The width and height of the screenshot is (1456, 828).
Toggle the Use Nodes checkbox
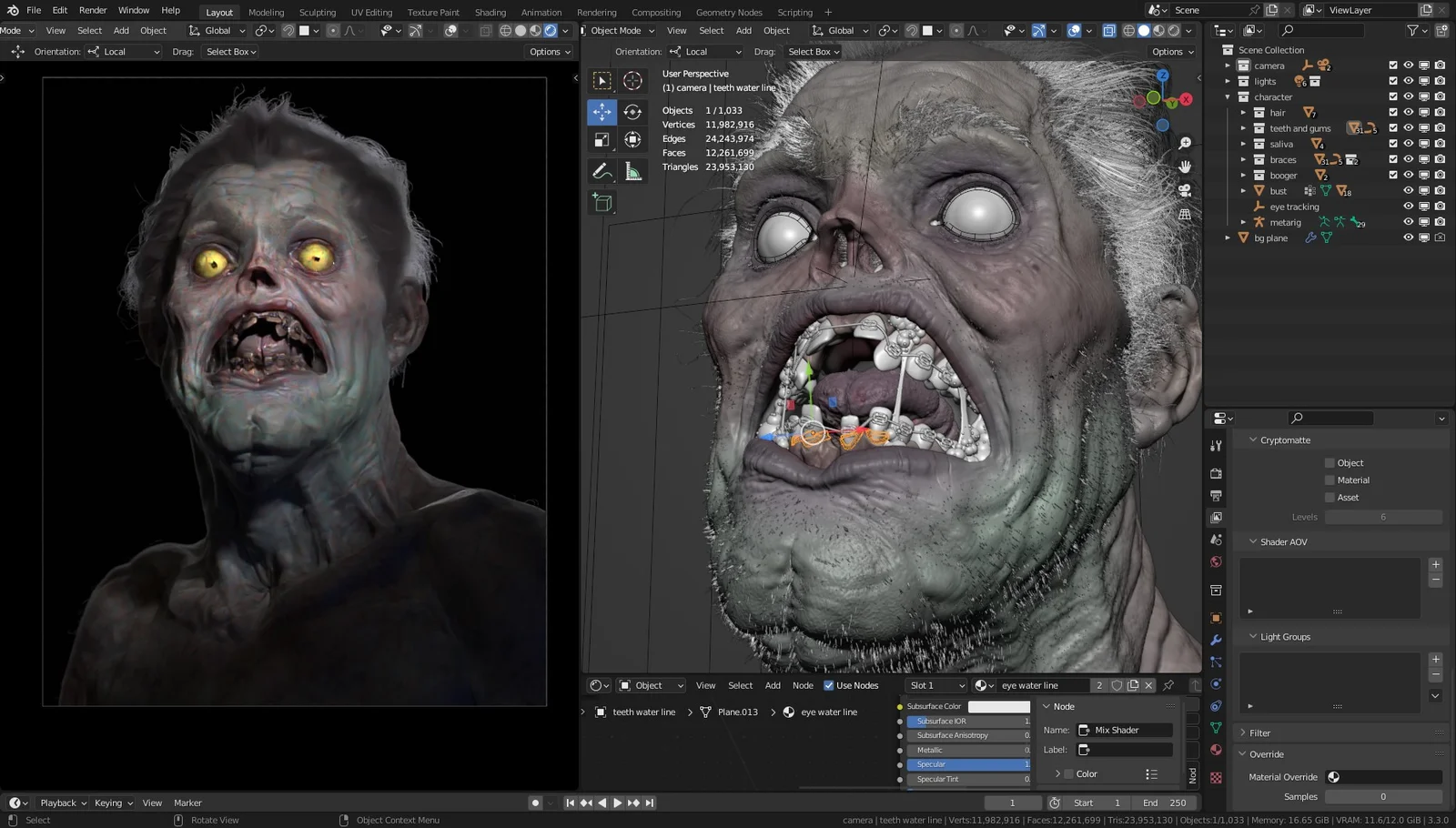click(x=829, y=685)
